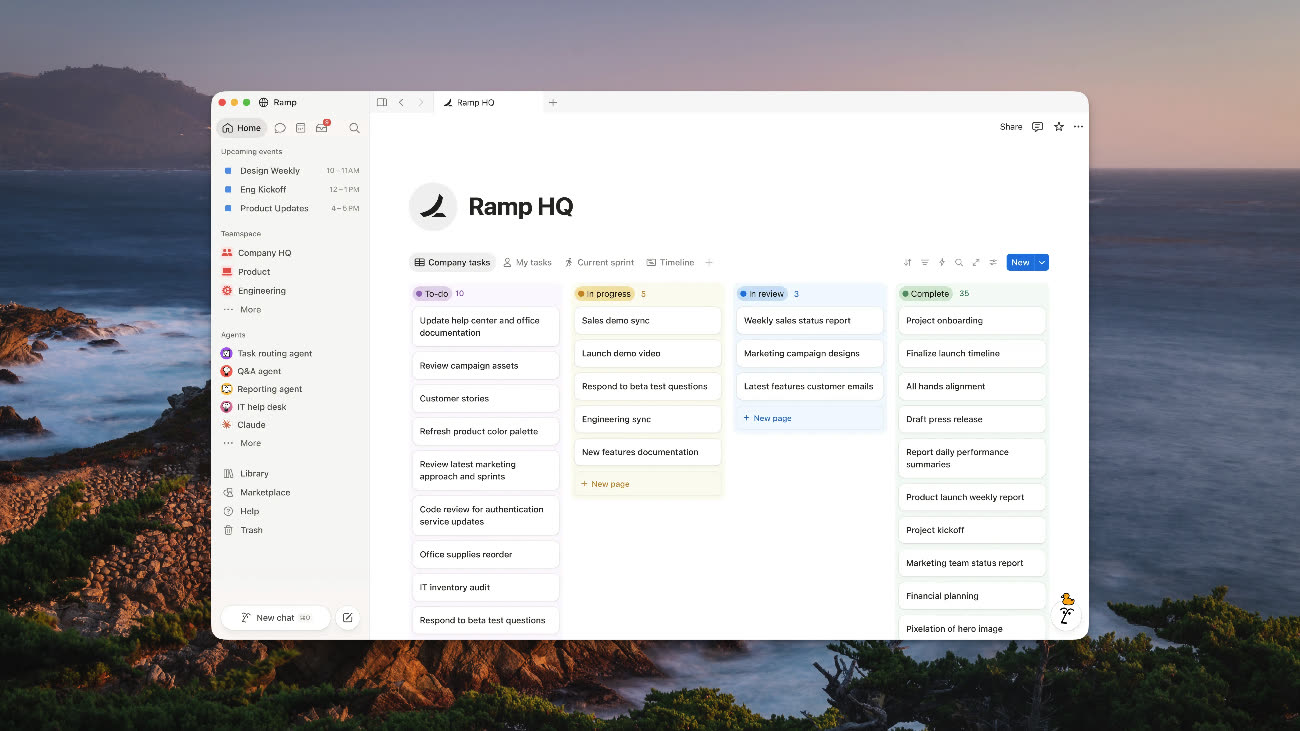Select the purple To-do status label
Viewport: 1300px width, 731px height.
point(432,294)
